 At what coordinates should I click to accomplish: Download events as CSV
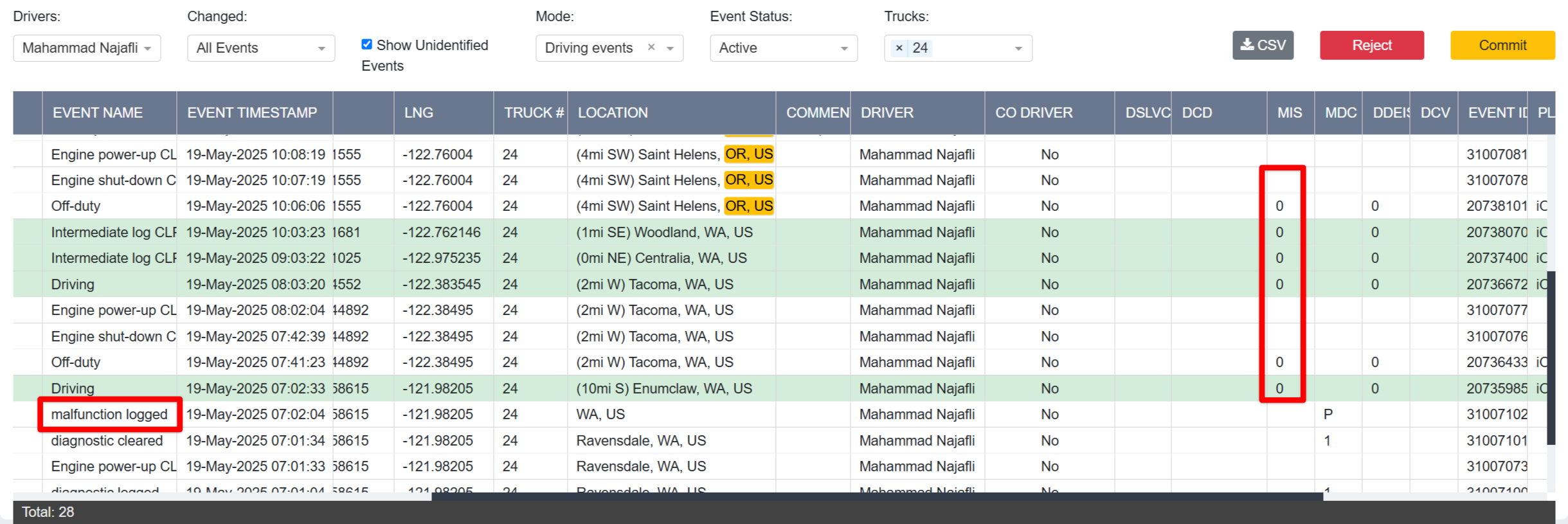[x=1263, y=45]
